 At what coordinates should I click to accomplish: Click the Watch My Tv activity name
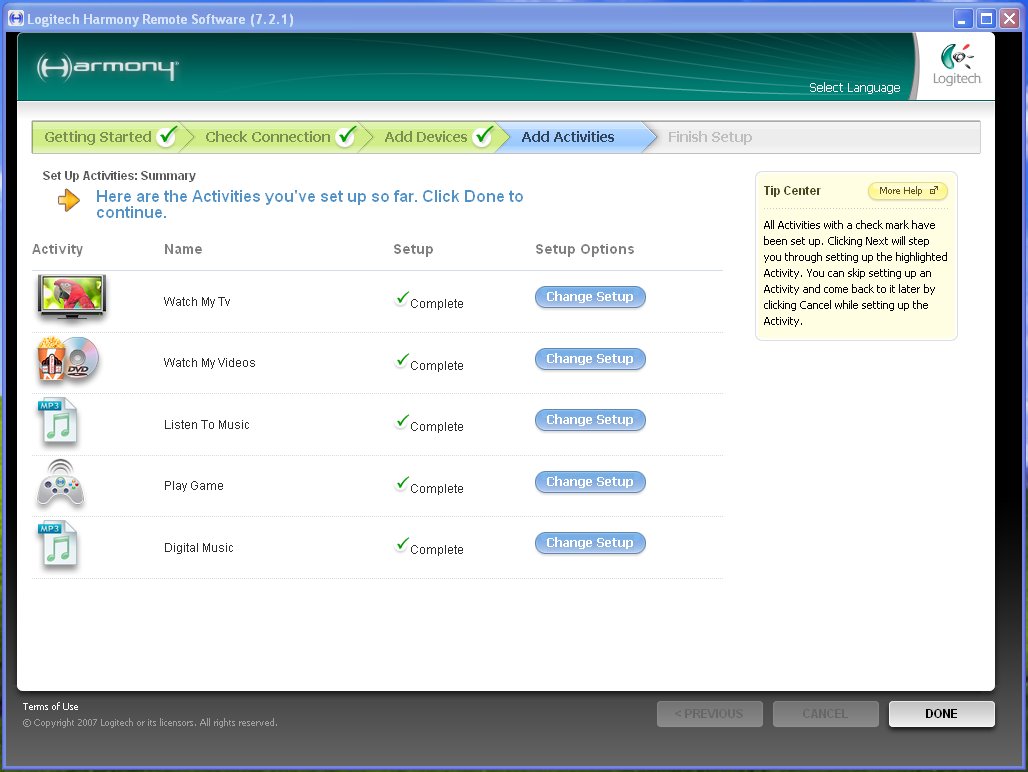[x=197, y=301]
